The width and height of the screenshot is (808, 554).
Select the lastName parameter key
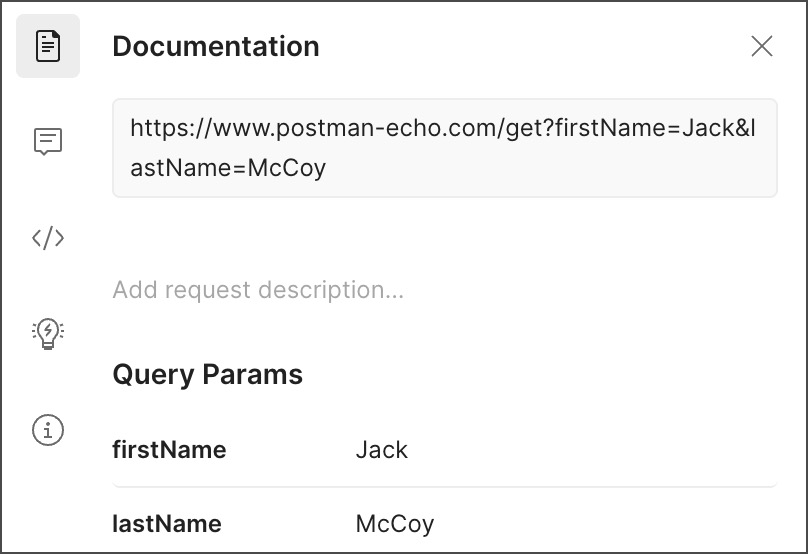pyautogui.click(x=167, y=524)
